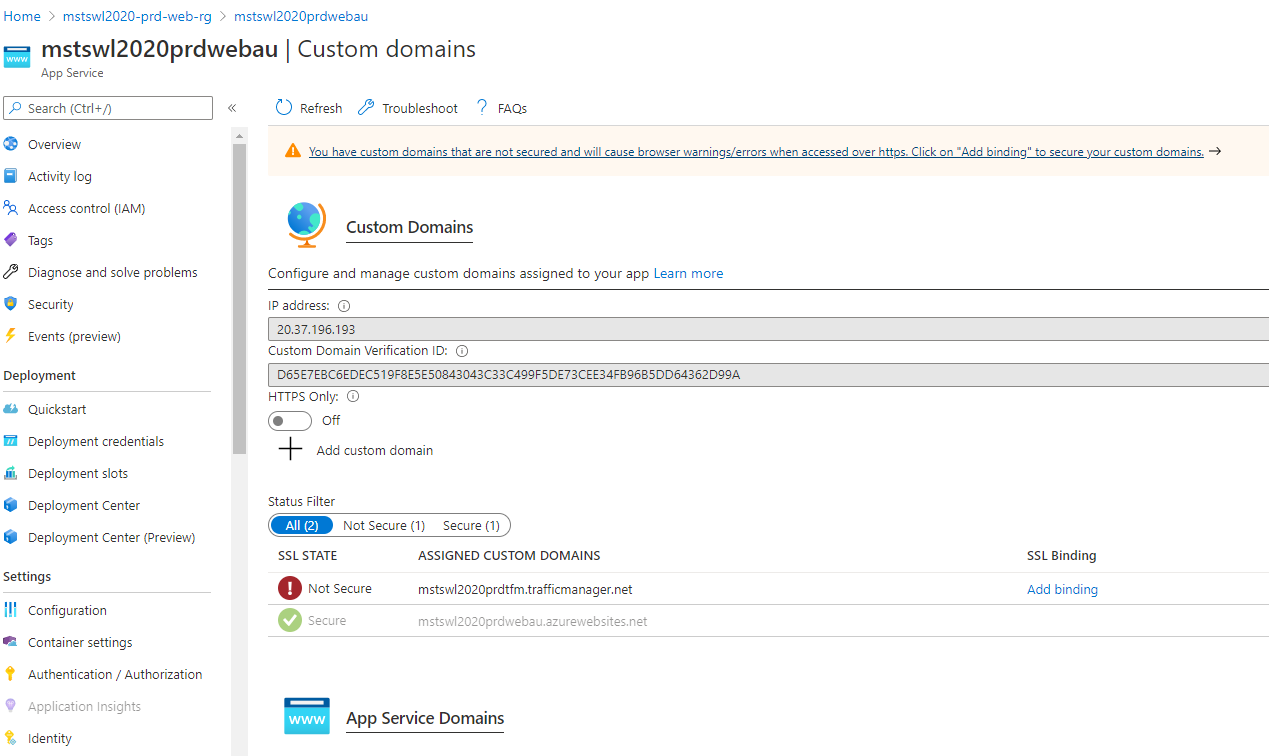Click the Access control (IAM) icon
1269x756 pixels.
(x=11, y=208)
